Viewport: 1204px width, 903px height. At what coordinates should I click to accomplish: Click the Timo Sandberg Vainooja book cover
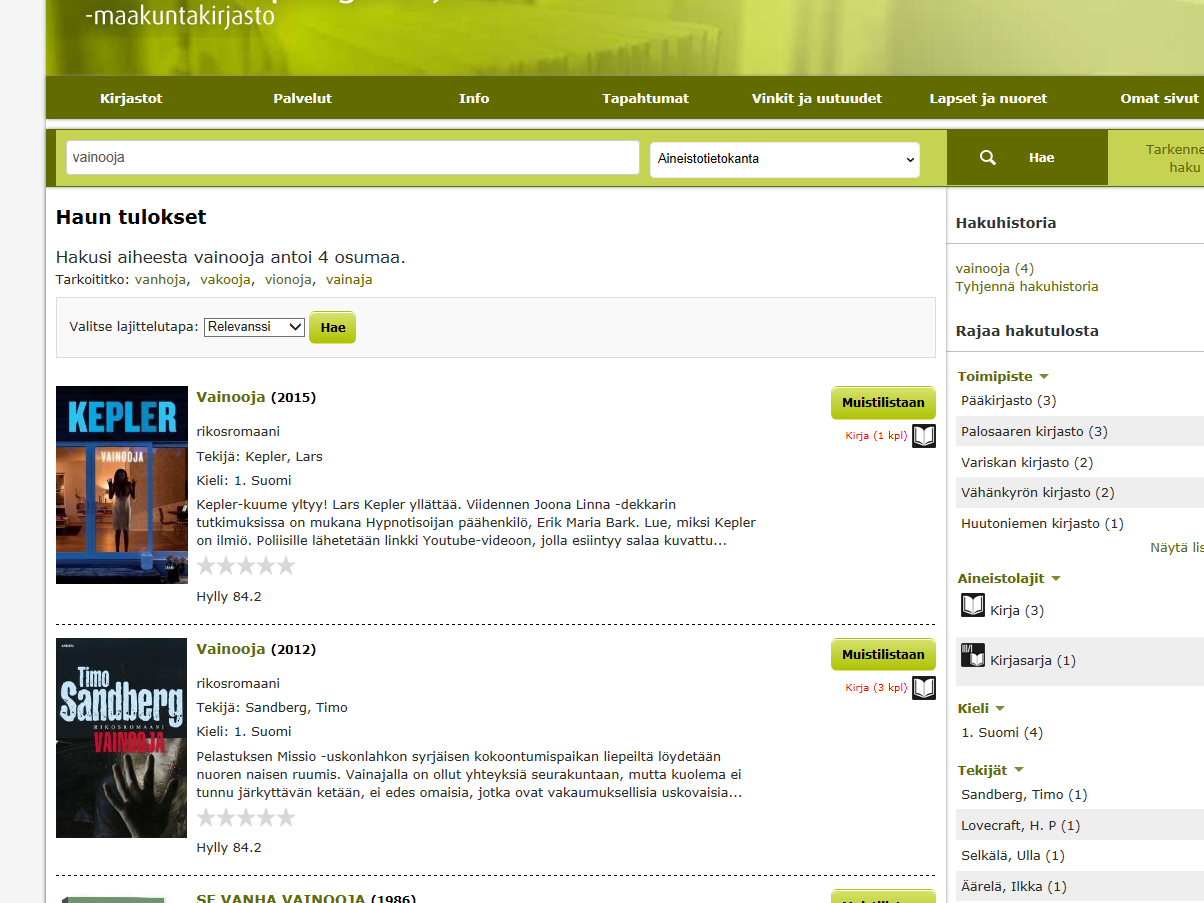(x=122, y=738)
